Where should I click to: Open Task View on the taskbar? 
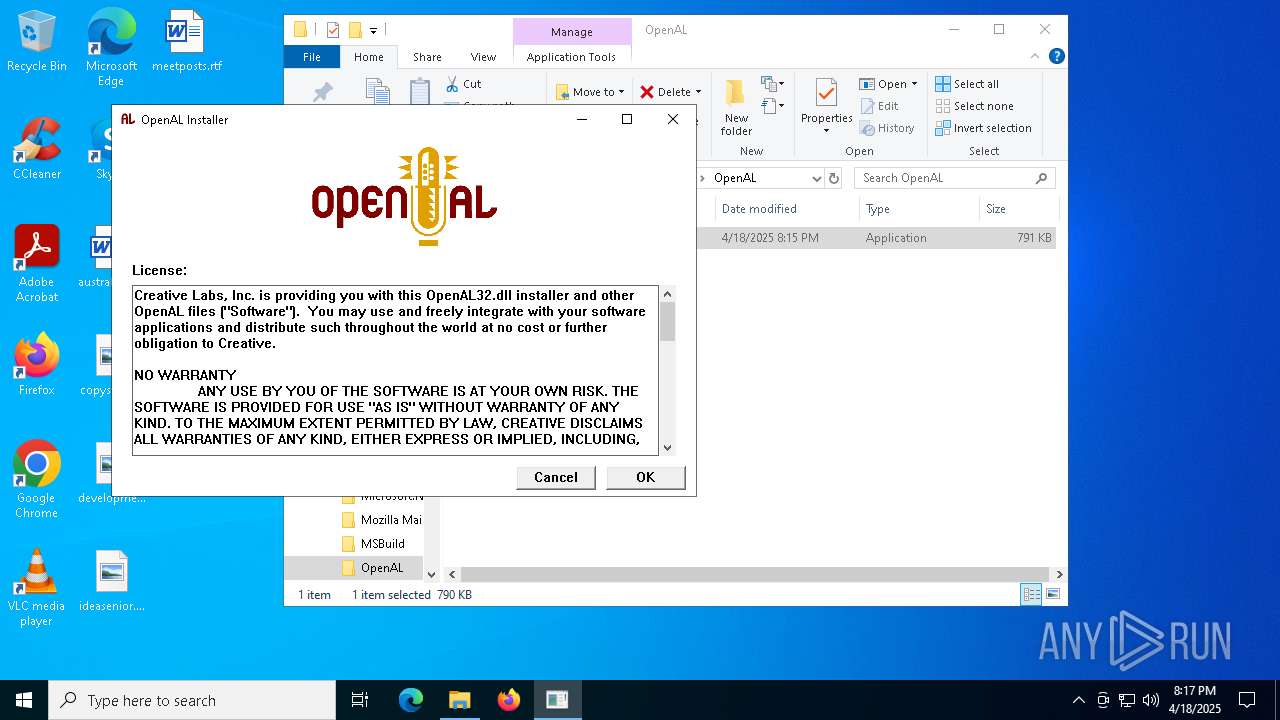(360, 700)
